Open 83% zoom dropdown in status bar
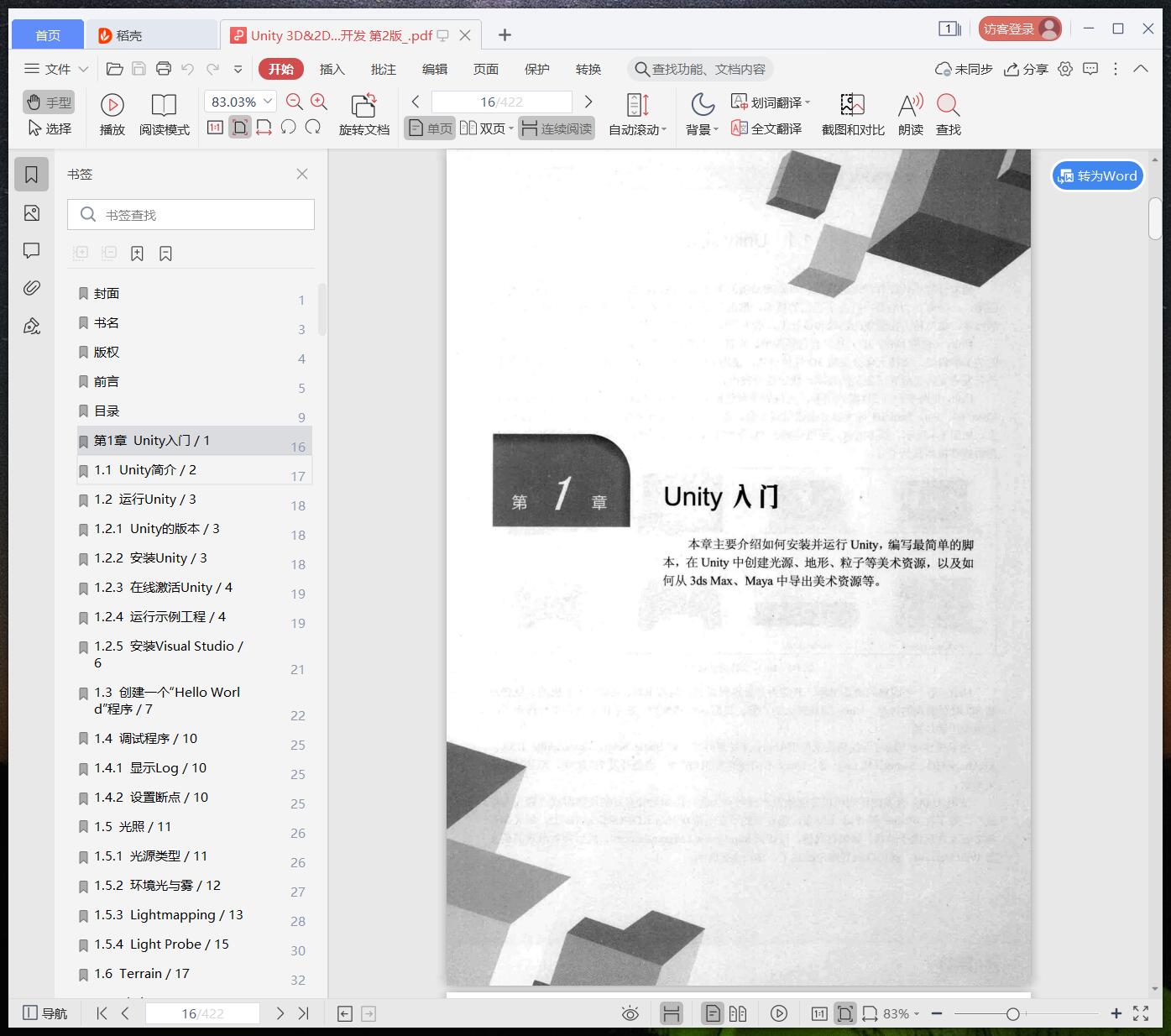Viewport: 1171px width, 1036px height. [902, 1014]
